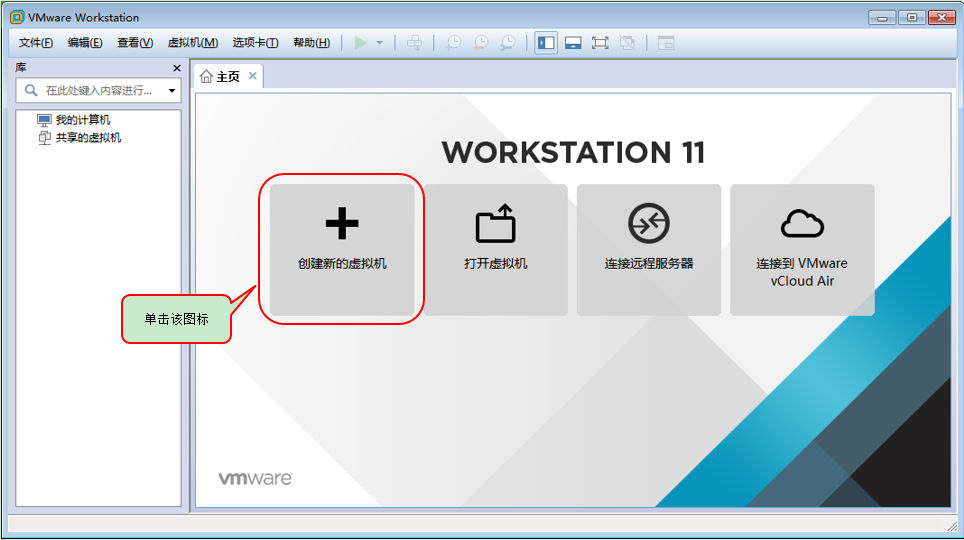964x540 pixels.
Task: Click the 创建新的虚拟机 tile
Action: [x=342, y=250]
